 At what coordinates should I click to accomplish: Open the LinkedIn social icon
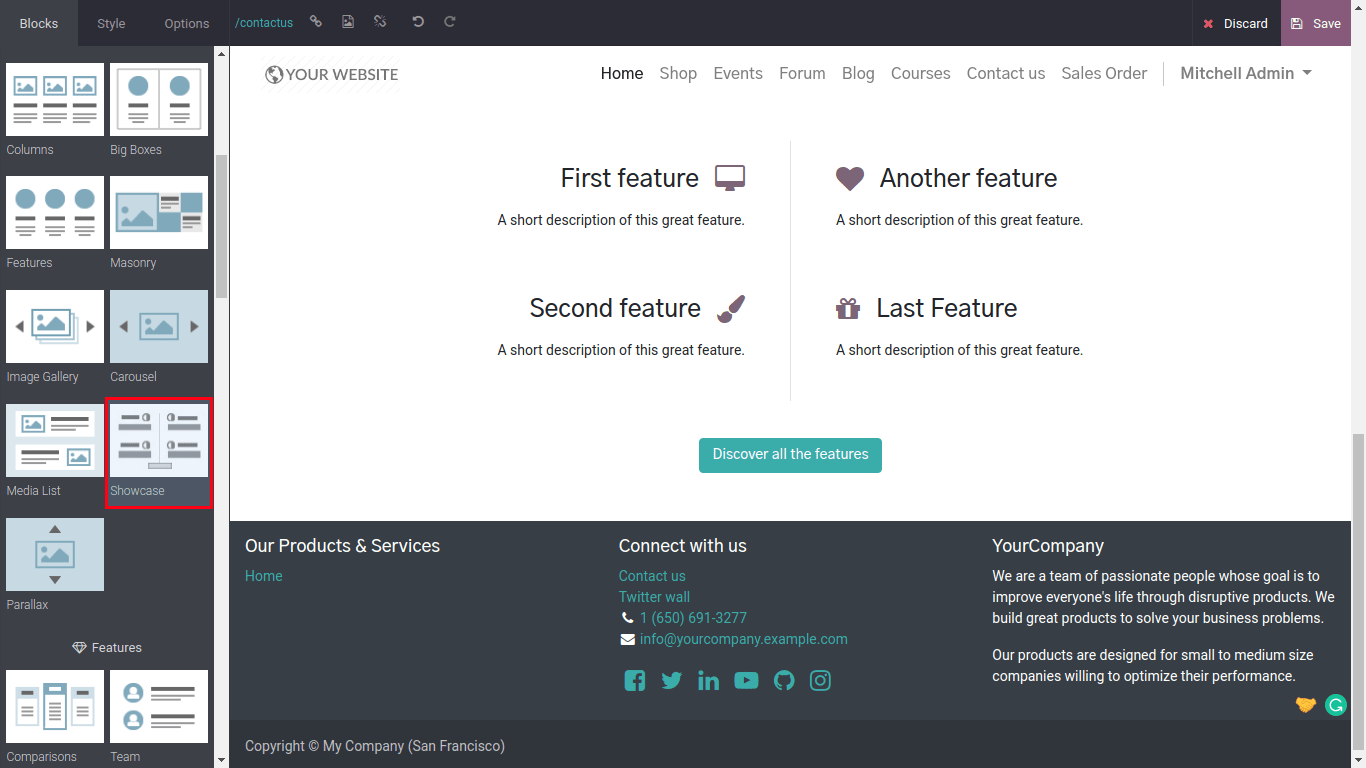(x=709, y=681)
